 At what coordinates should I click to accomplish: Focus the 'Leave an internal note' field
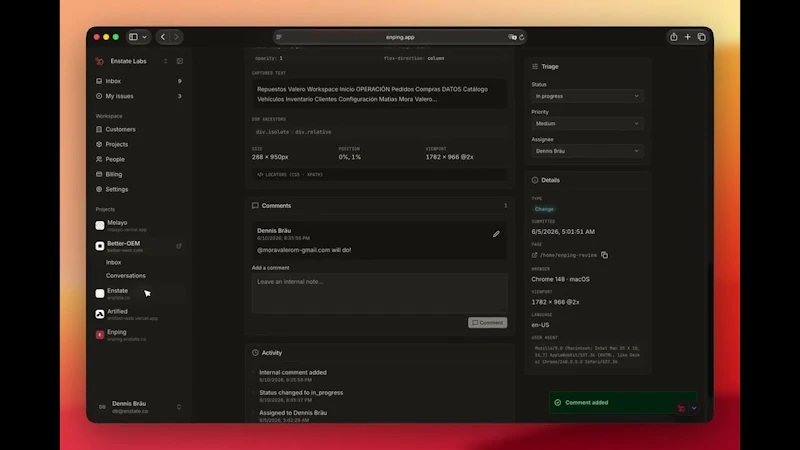click(x=379, y=293)
